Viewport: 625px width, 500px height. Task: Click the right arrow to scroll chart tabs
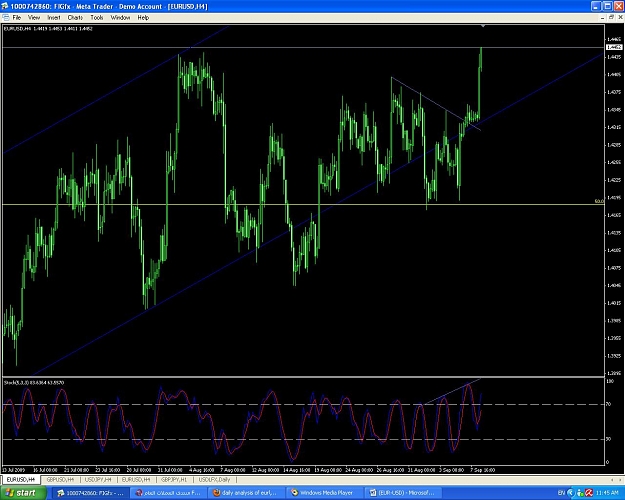tap(619, 480)
